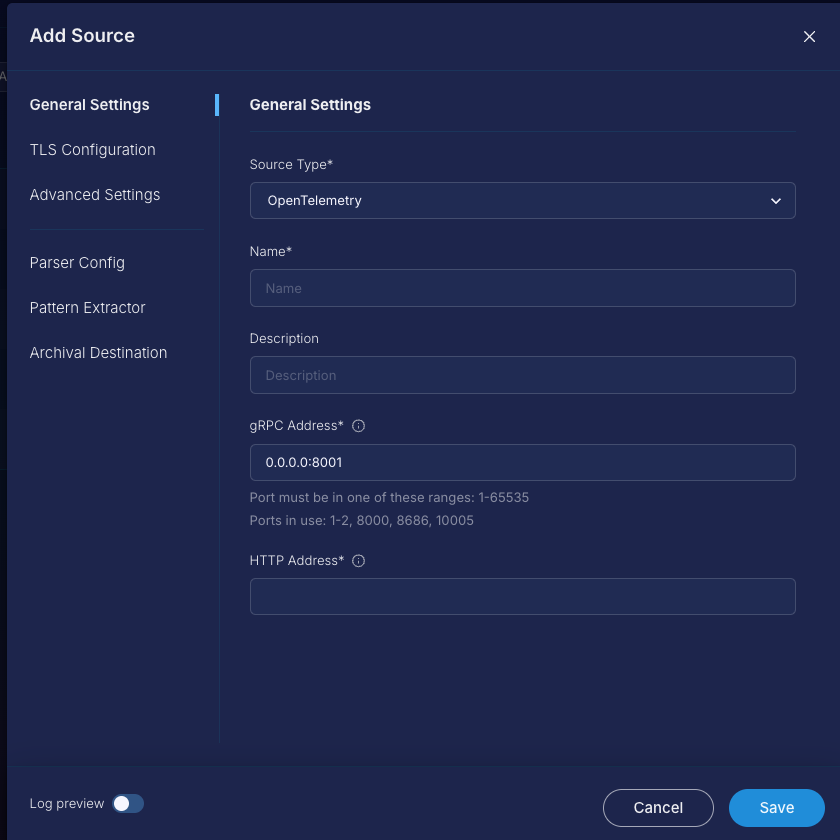This screenshot has width=840, height=840.
Task: Open the TLS Configuration section
Action: [93, 150]
